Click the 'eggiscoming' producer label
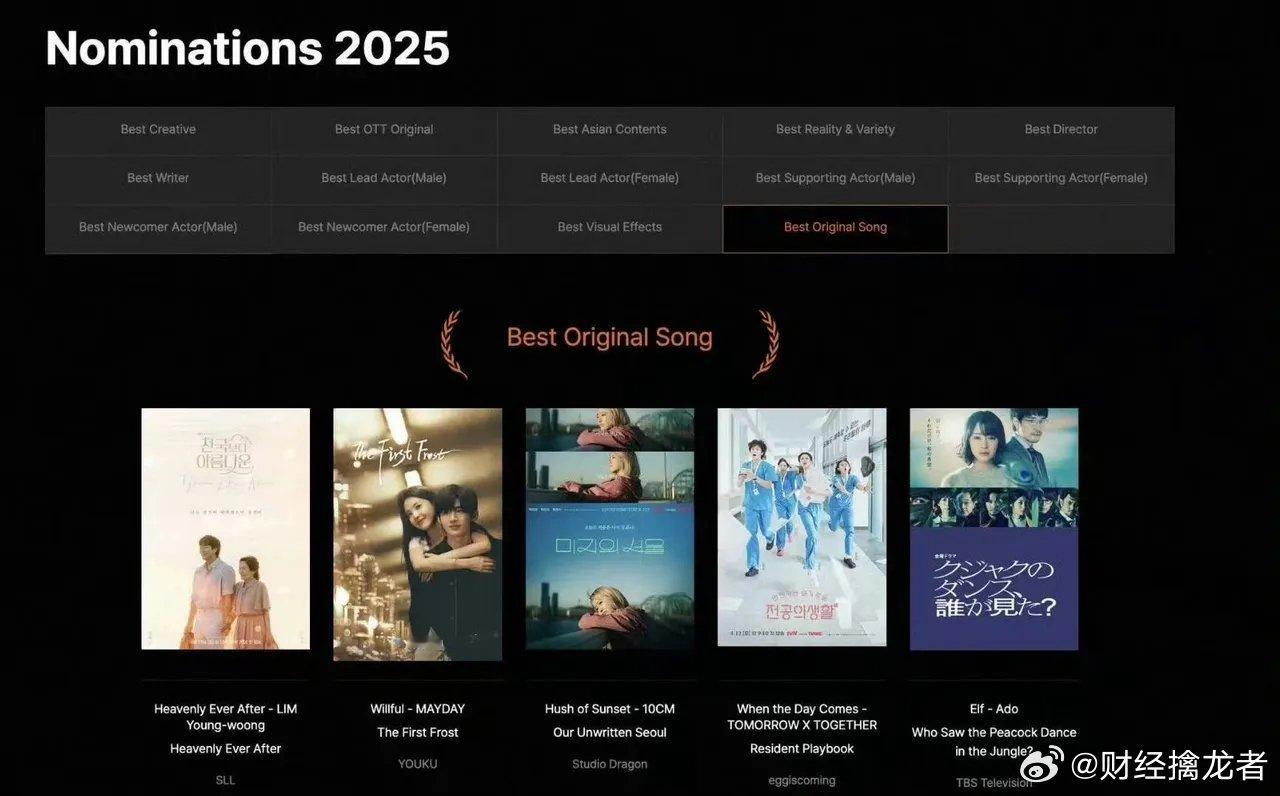This screenshot has width=1280, height=796. [802, 780]
